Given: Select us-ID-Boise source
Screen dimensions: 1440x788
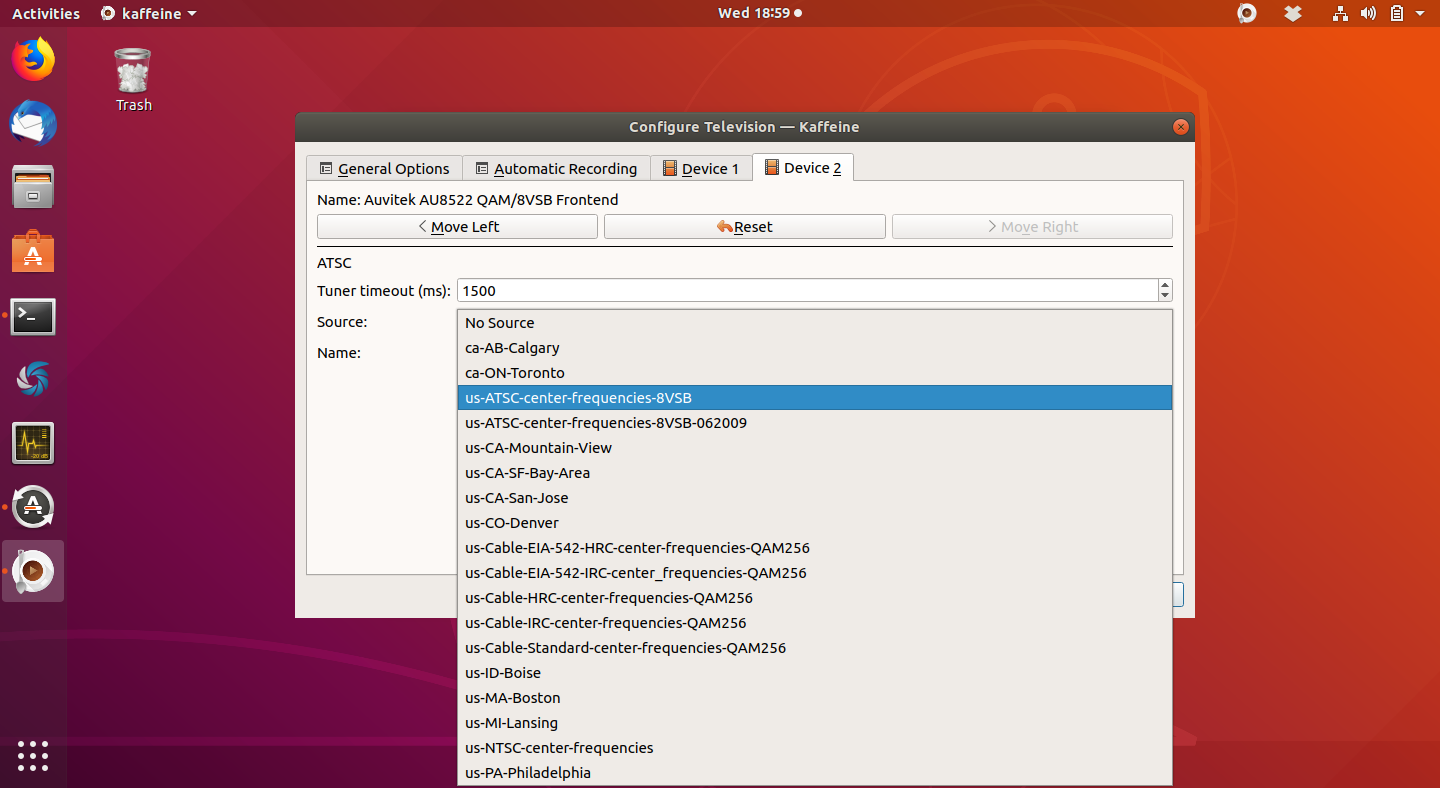Looking at the screenshot, I should click(814, 673).
